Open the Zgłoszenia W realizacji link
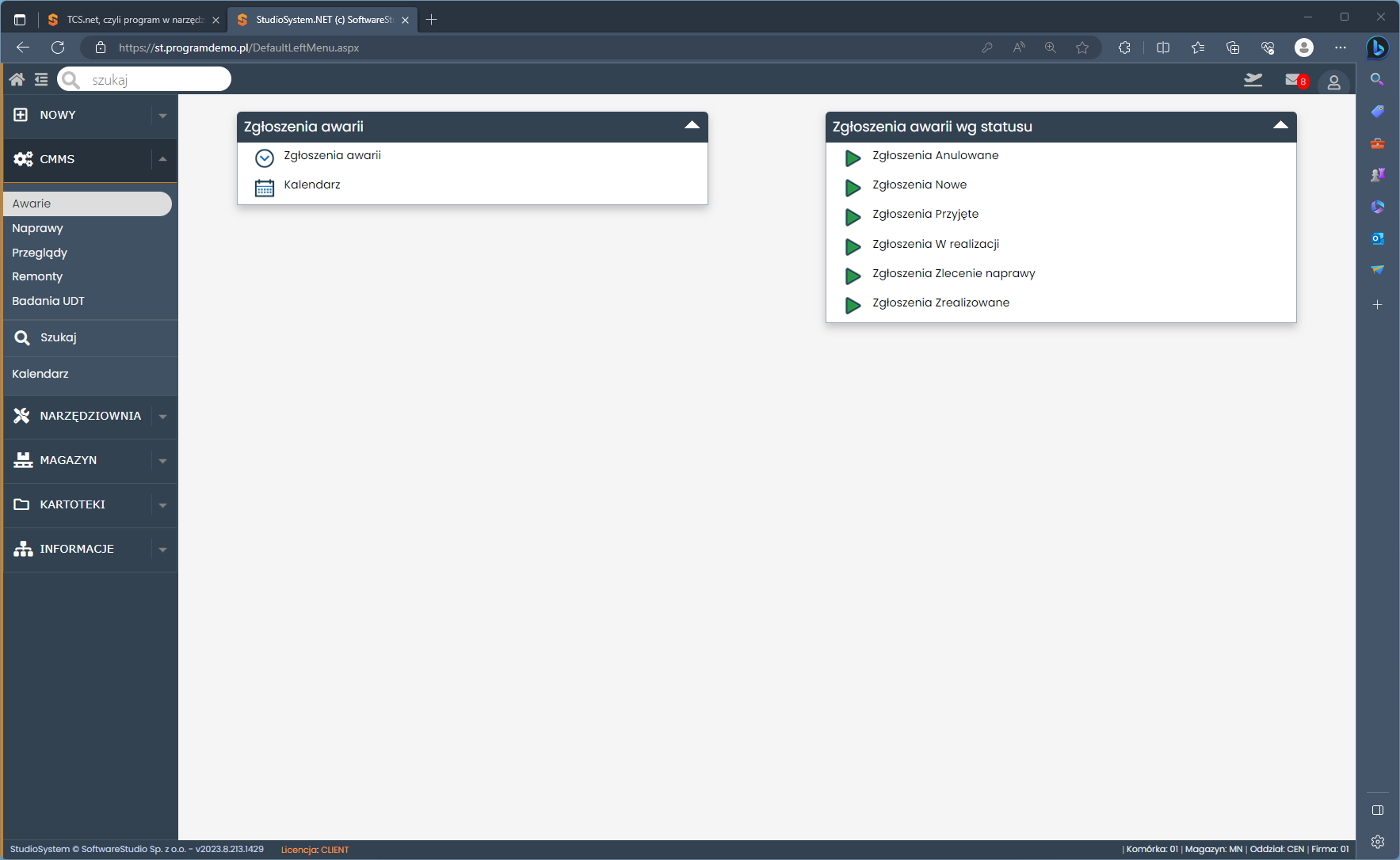 pyautogui.click(x=935, y=244)
